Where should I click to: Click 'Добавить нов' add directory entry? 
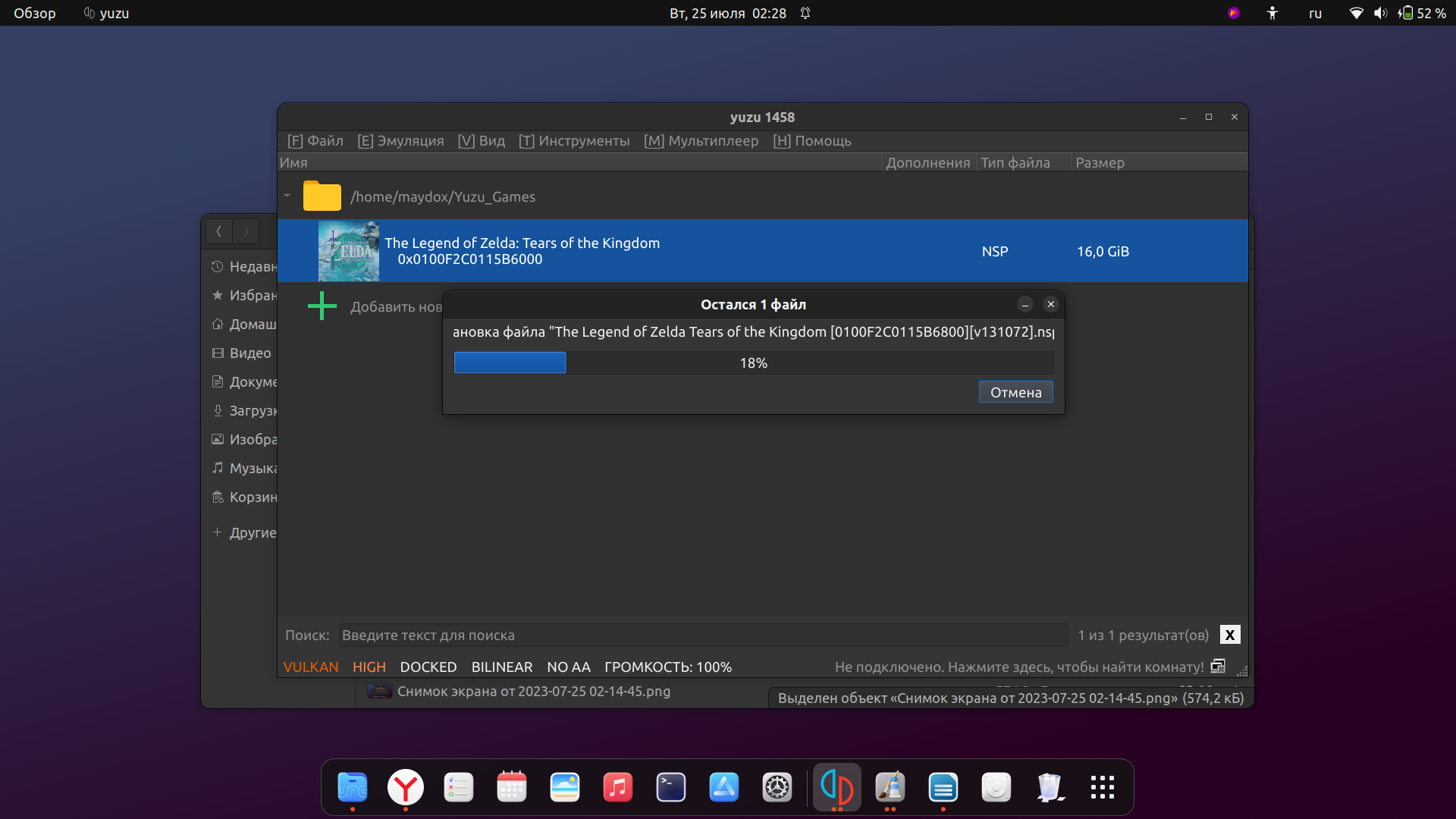tap(396, 306)
